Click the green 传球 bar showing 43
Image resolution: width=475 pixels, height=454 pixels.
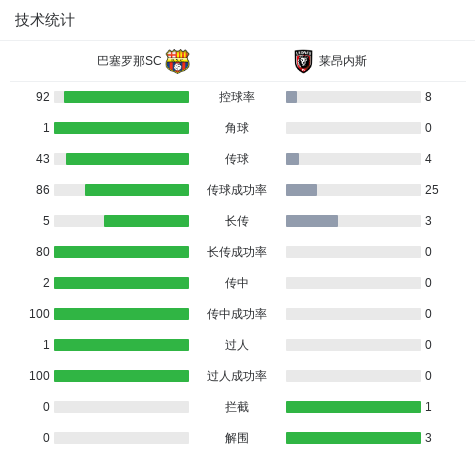[127, 159]
